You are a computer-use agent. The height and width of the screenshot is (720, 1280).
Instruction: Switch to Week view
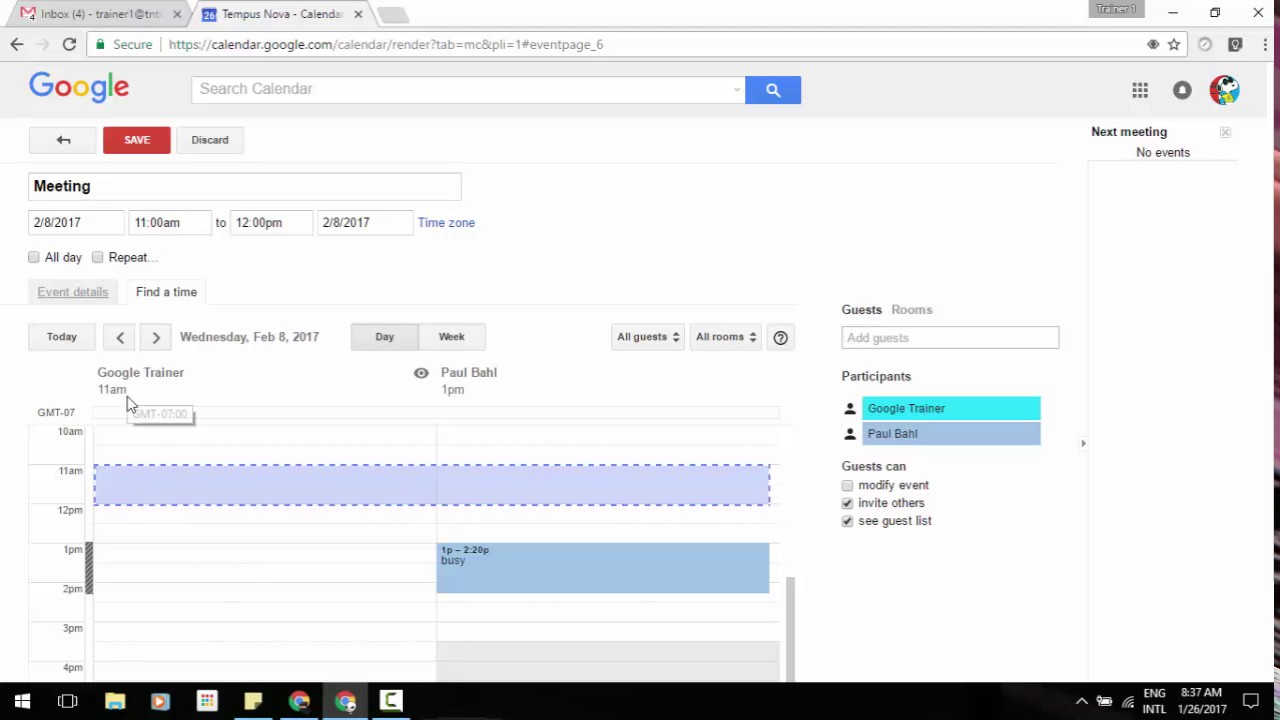451,337
